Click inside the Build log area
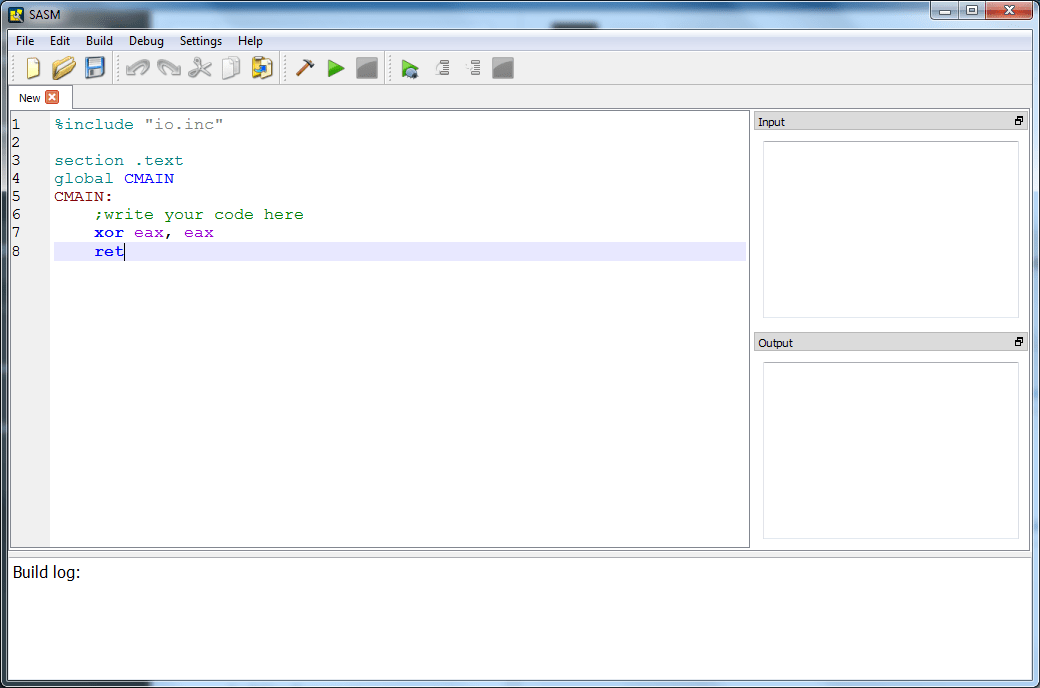1040x688 pixels. coord(520,620)
